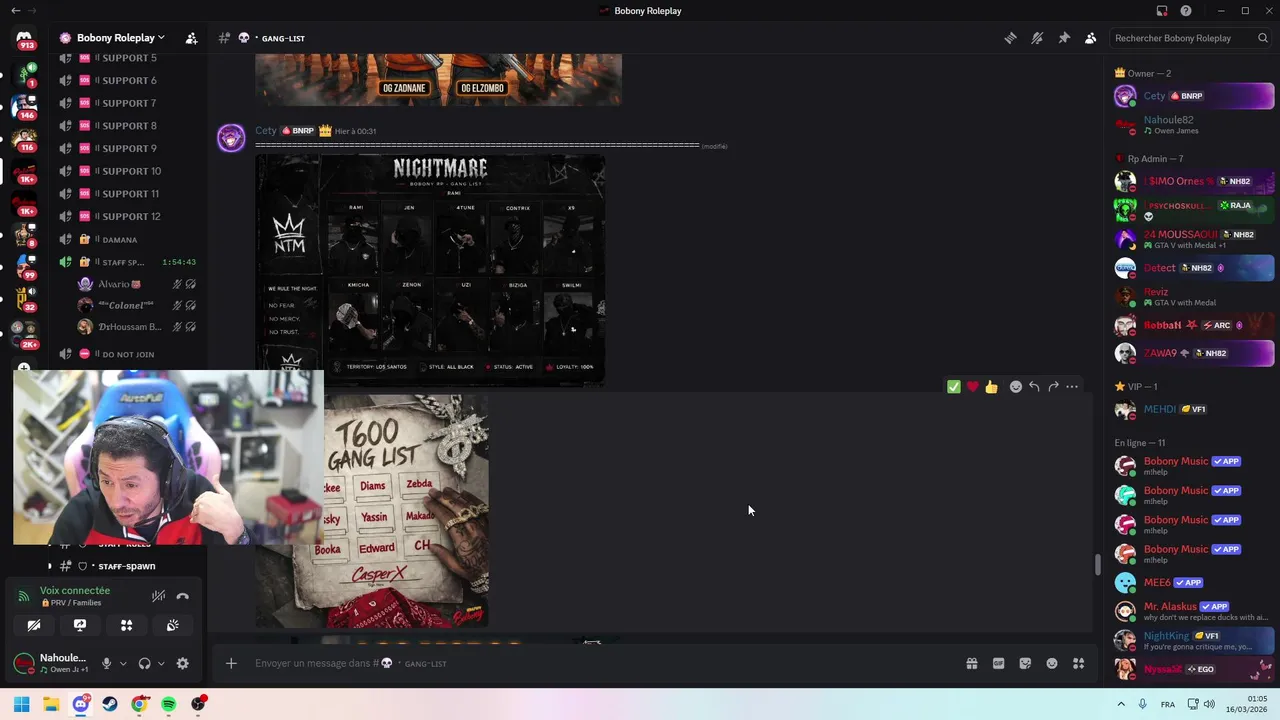Reply to message with reply arrow
1280x720 pixels.
pos(1034,387)
